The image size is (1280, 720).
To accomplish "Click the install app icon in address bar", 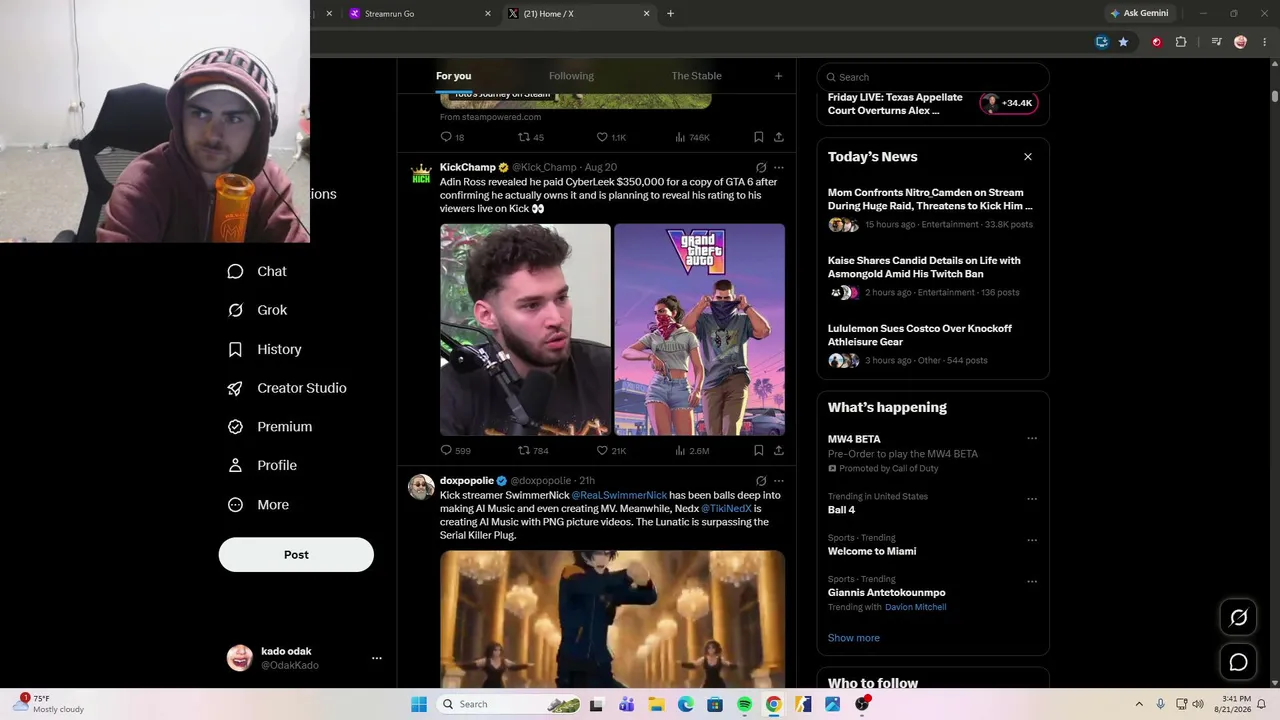I will click(x=1102, y=42).
